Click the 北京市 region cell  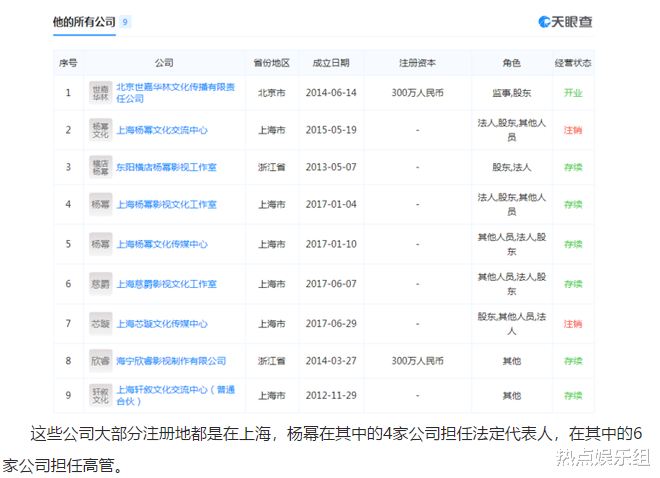(x=272, y=93)
